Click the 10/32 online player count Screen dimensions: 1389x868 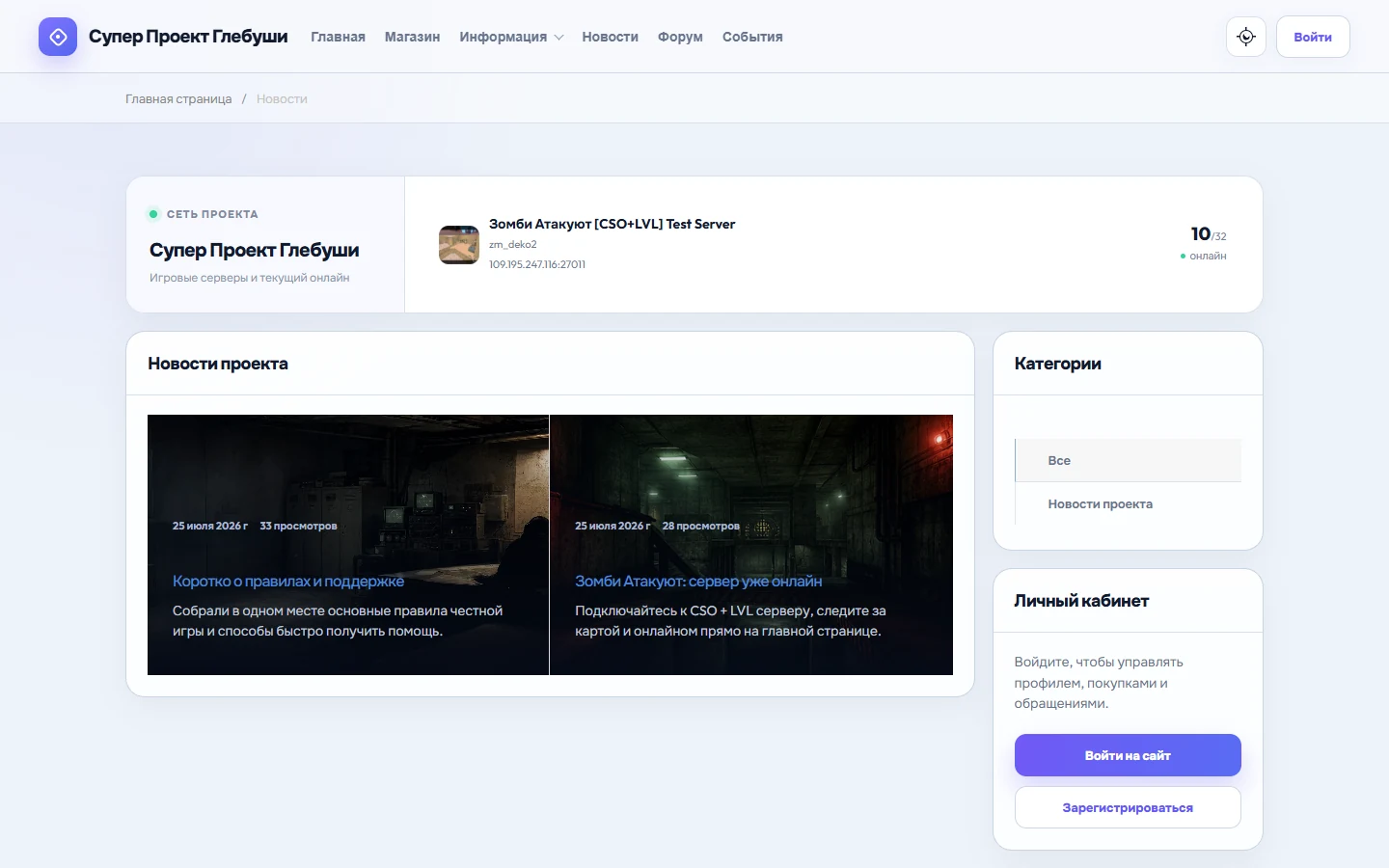(x=1209, y=234)
